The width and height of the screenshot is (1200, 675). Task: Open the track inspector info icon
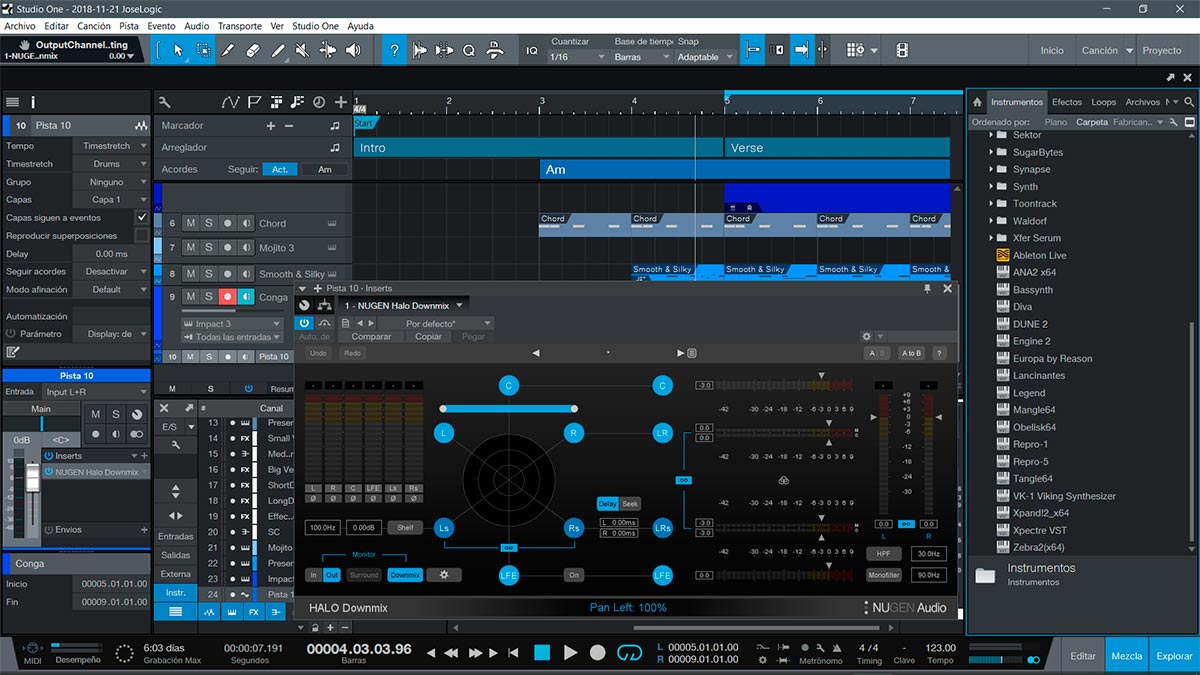33,102
